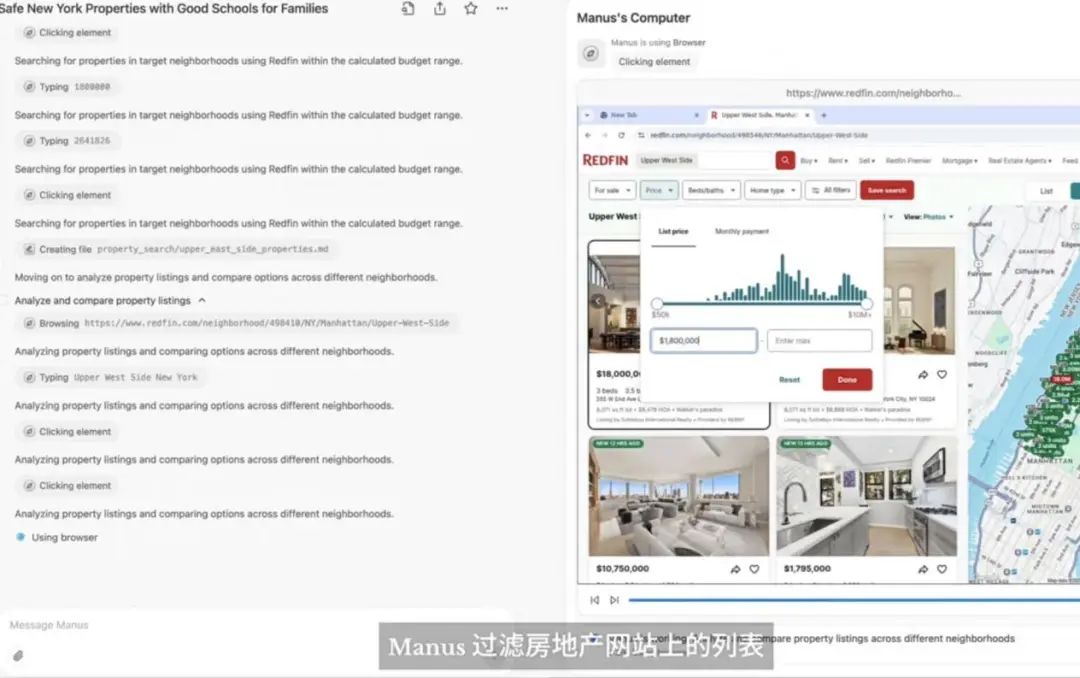The width and height of the screenshot is (1080, 678).
Task: Open a new browser tab with plus
Action: [x=824, y=115]
